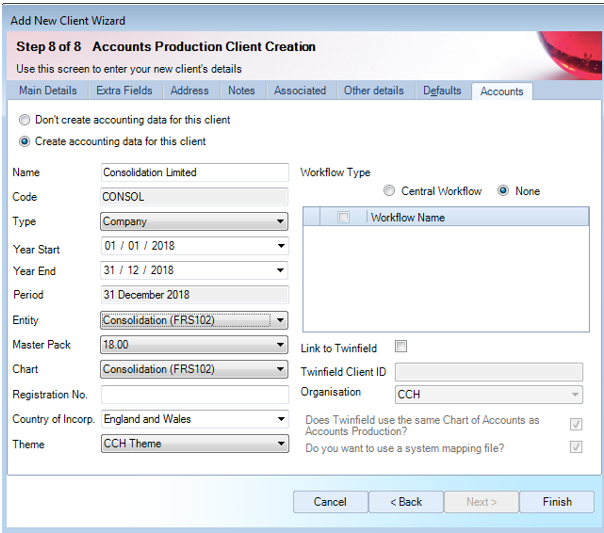The height and width of the screenshot is (533, 604).
Task: Open the Notes tab
Action: tap(242, 91)
